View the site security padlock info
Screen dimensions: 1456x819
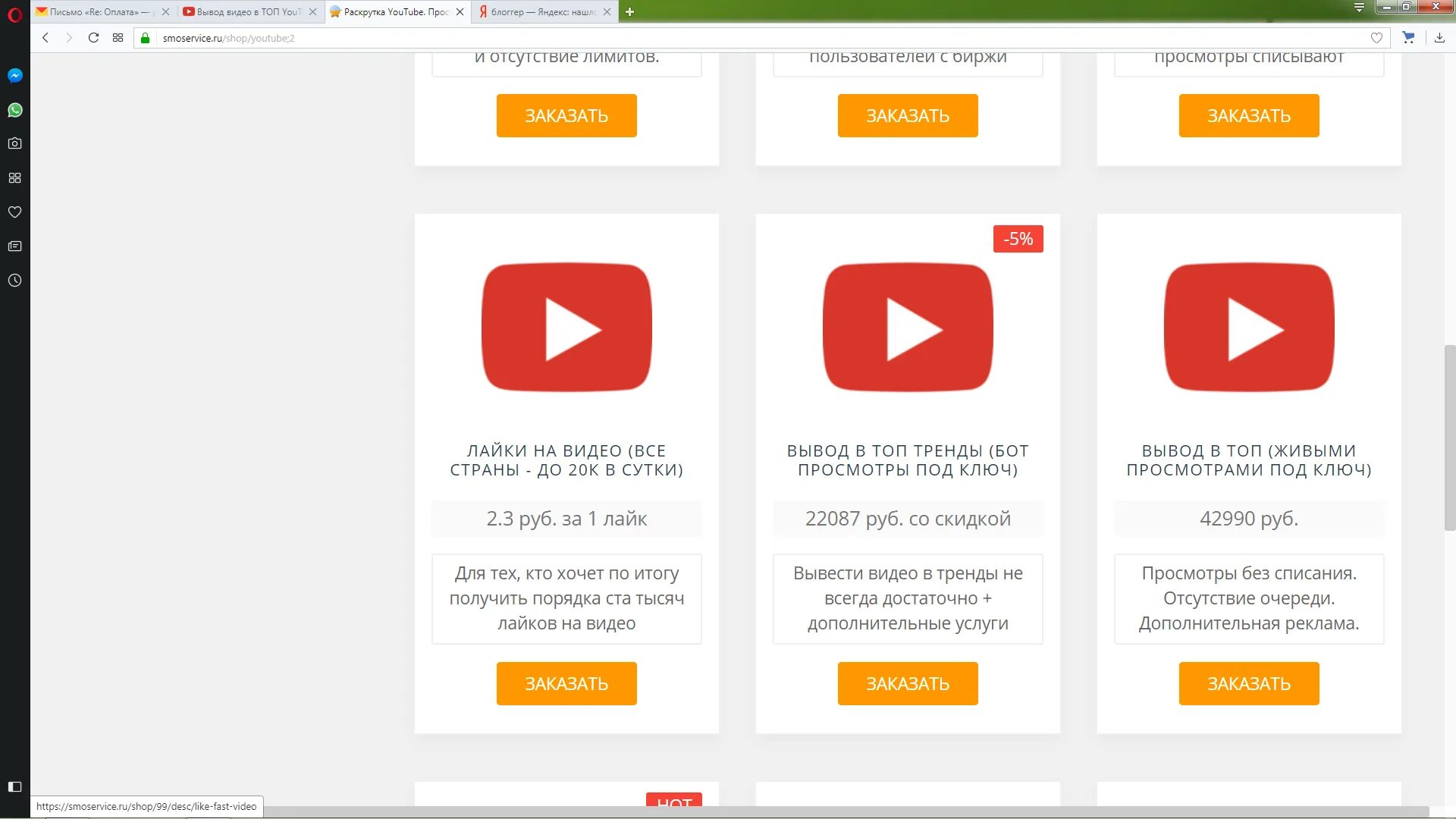point(146,38)
